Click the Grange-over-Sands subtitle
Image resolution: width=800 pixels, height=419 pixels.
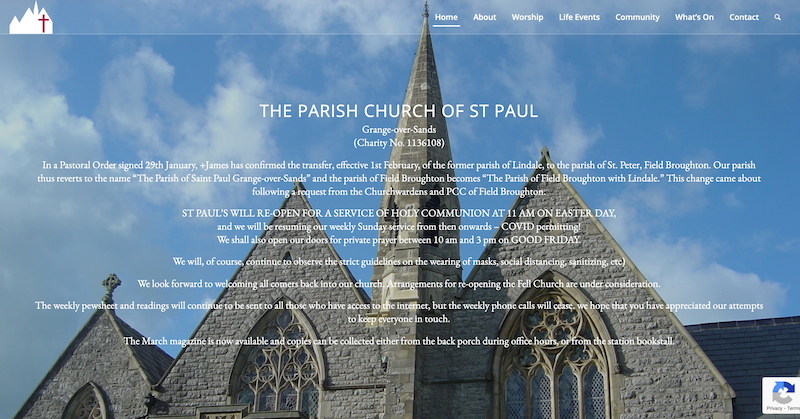tap(399, 130)
